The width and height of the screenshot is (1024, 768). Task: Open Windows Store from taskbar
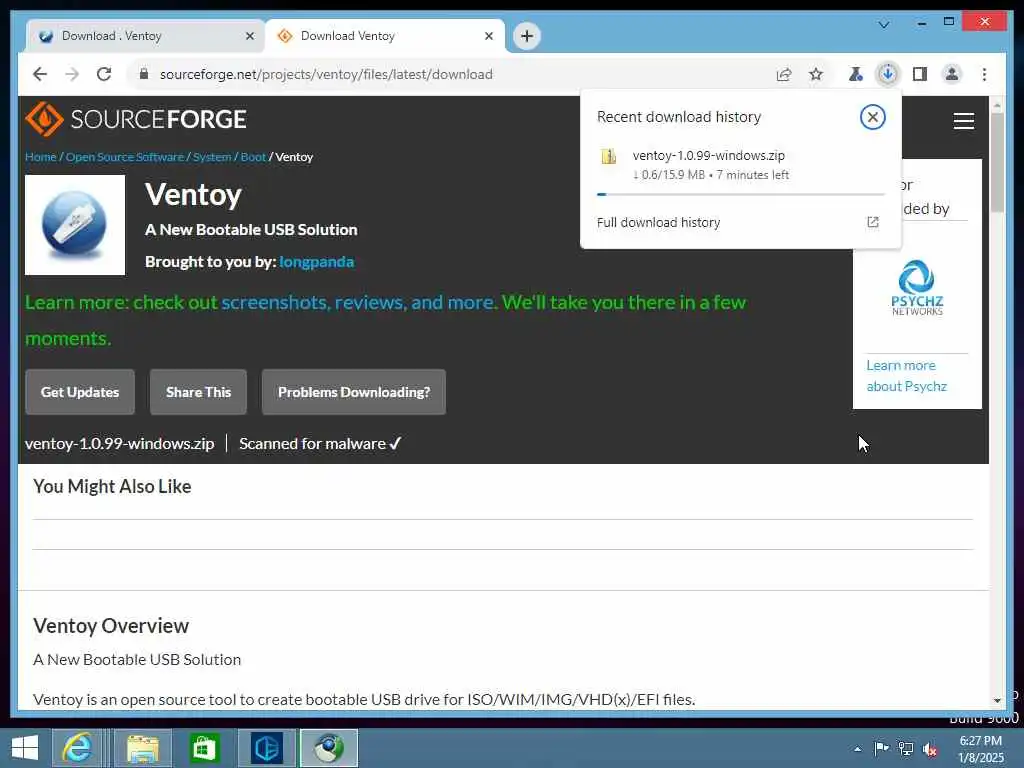pyautogui.click(x=204, y=748)
